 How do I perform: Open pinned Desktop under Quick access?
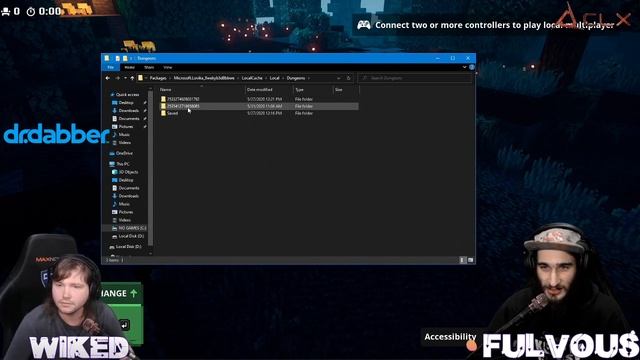126,102
